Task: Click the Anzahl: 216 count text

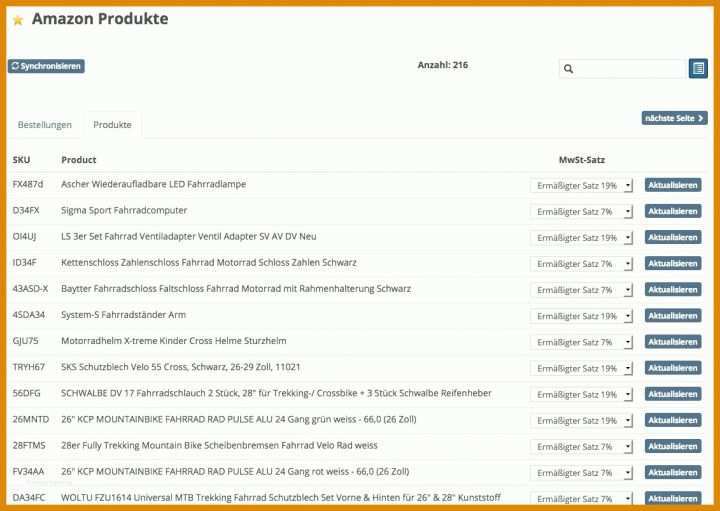Action: (443, 65)
